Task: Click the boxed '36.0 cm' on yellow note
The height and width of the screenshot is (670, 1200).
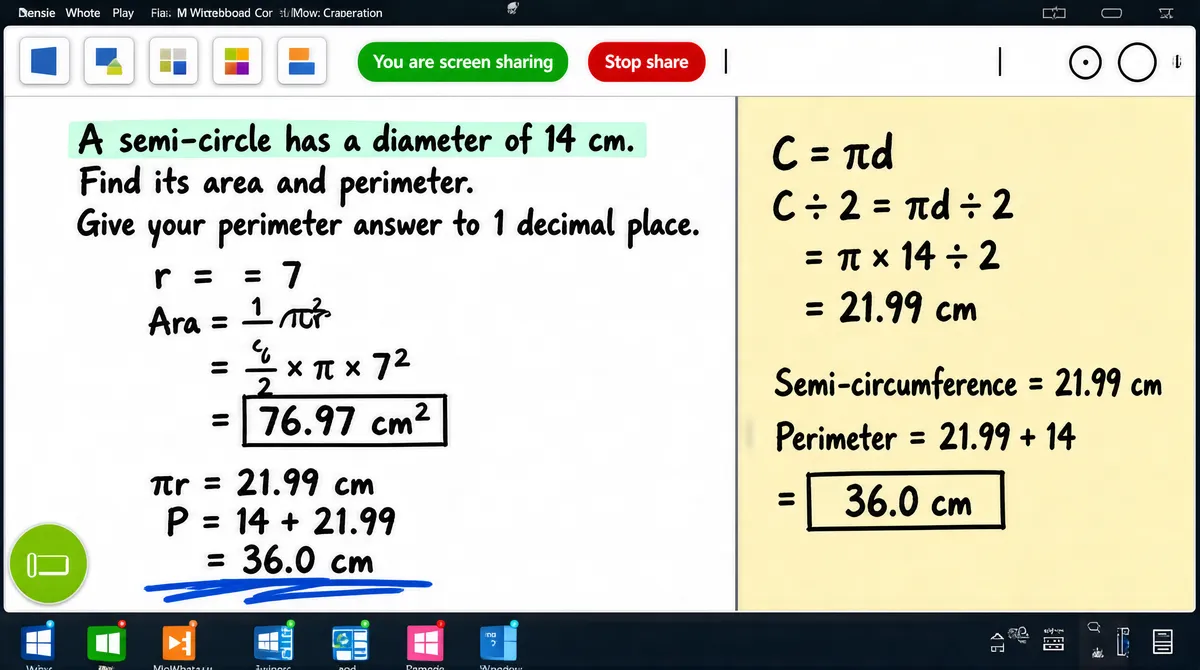Action: click(905, 500)
